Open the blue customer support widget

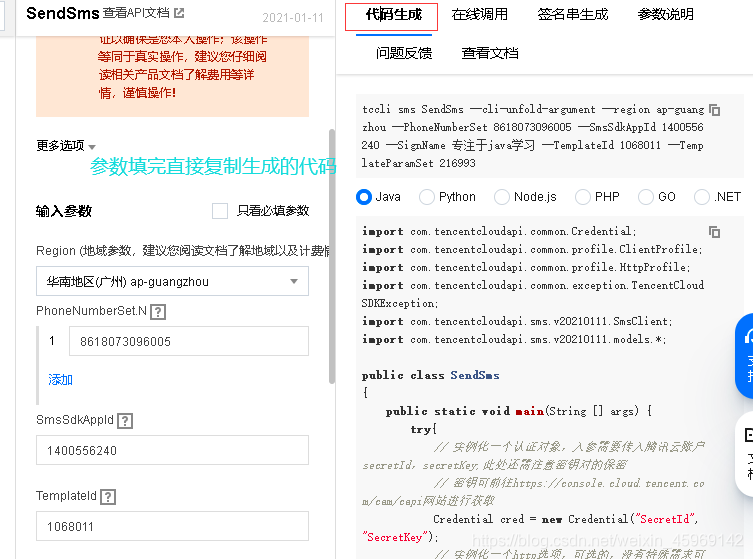(x=744, y=355)
